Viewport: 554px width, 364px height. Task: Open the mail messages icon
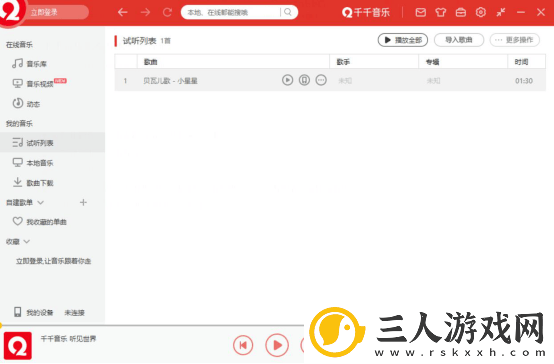[x=420, y=13]
